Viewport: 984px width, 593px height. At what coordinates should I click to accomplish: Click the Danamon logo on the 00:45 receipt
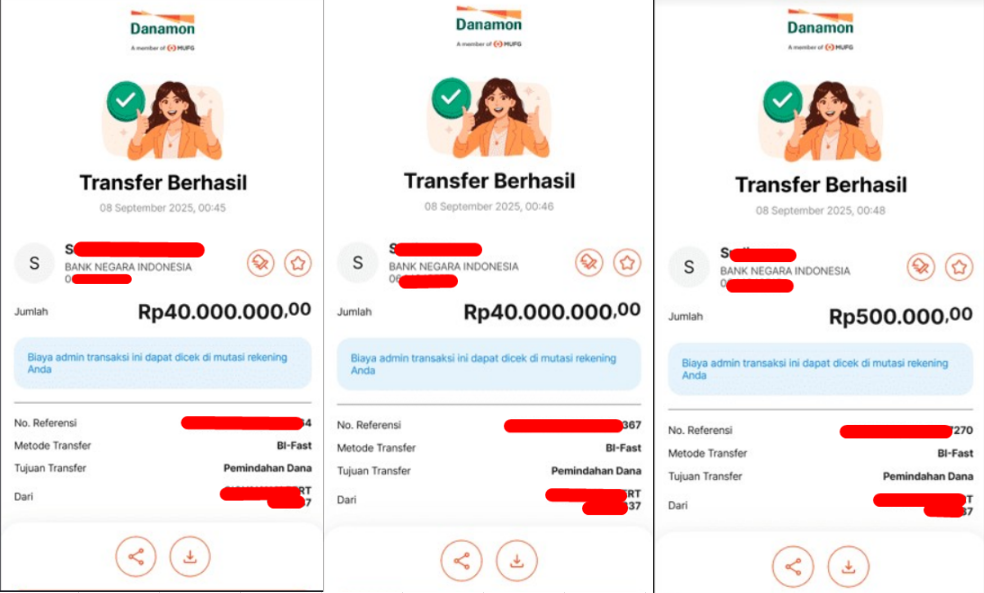pyautogui.click(x=163, y=30)
